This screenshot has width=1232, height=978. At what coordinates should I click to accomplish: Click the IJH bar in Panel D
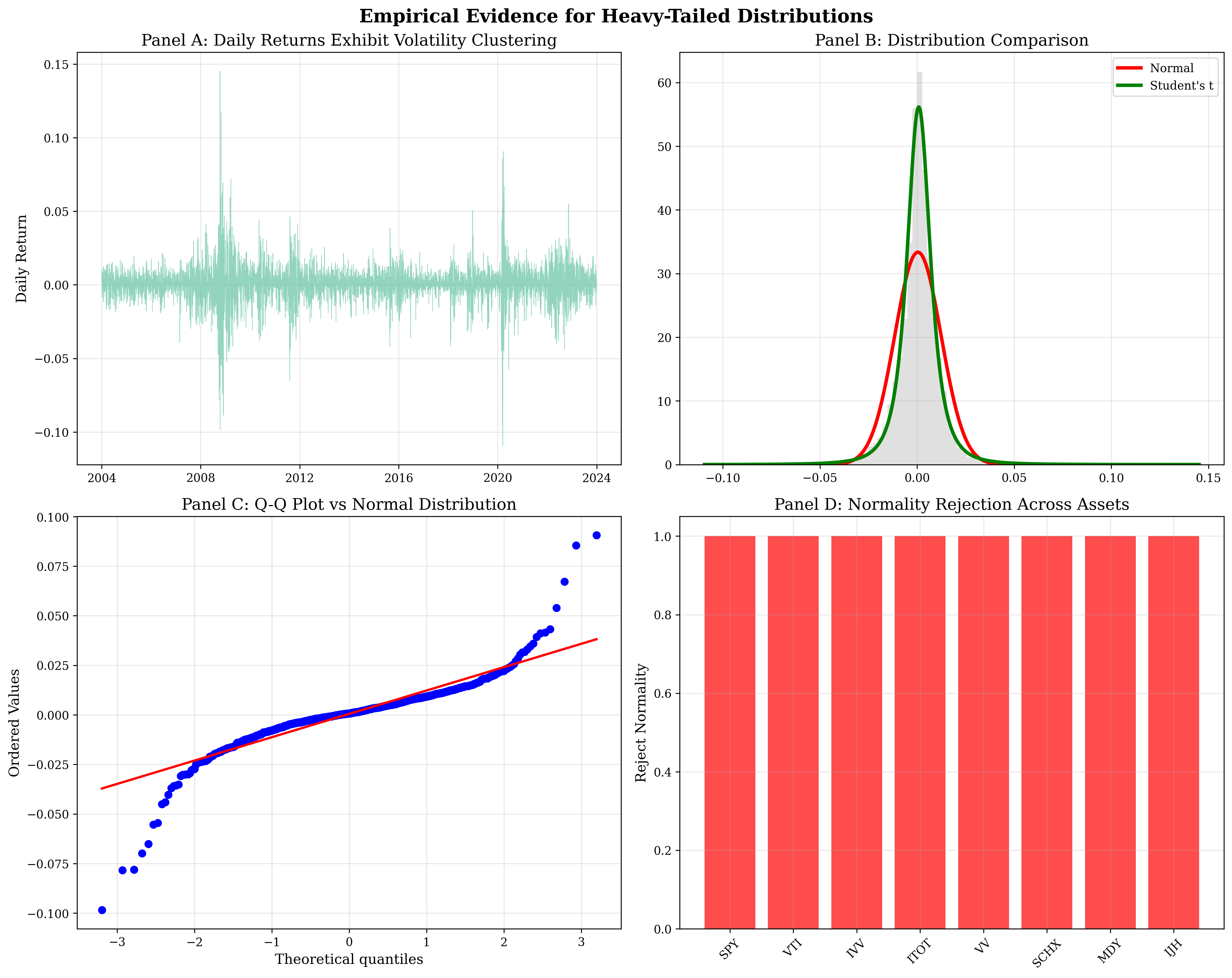[x=1174, y=732]
